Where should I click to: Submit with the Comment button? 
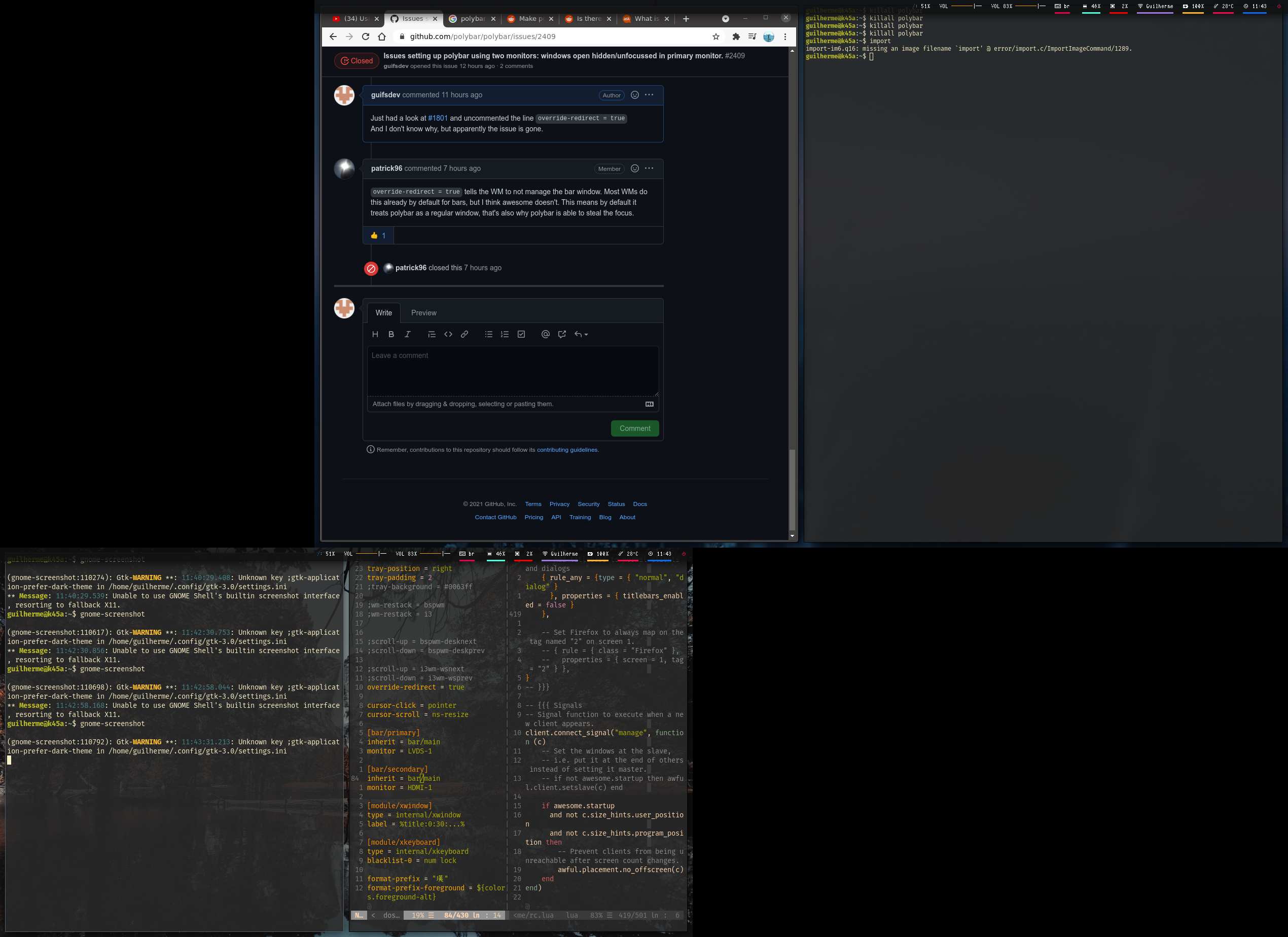pos(634,428)
